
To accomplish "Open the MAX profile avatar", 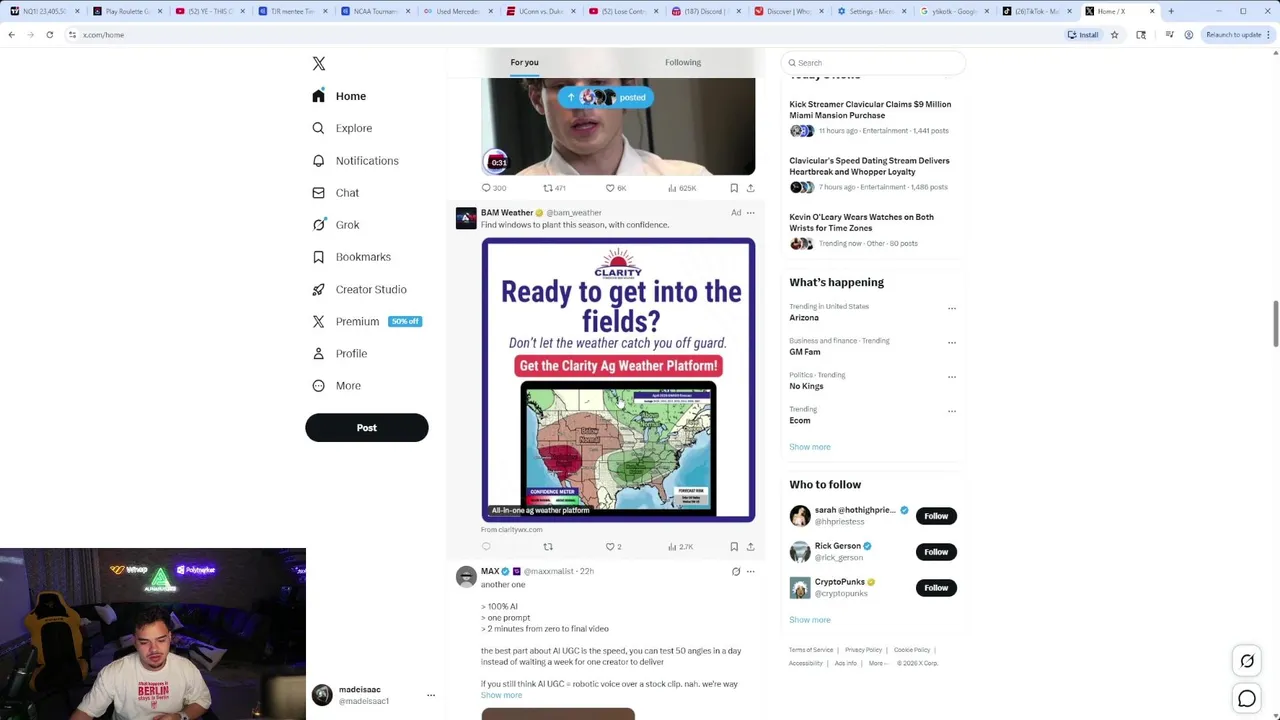I will coord(466,577).
